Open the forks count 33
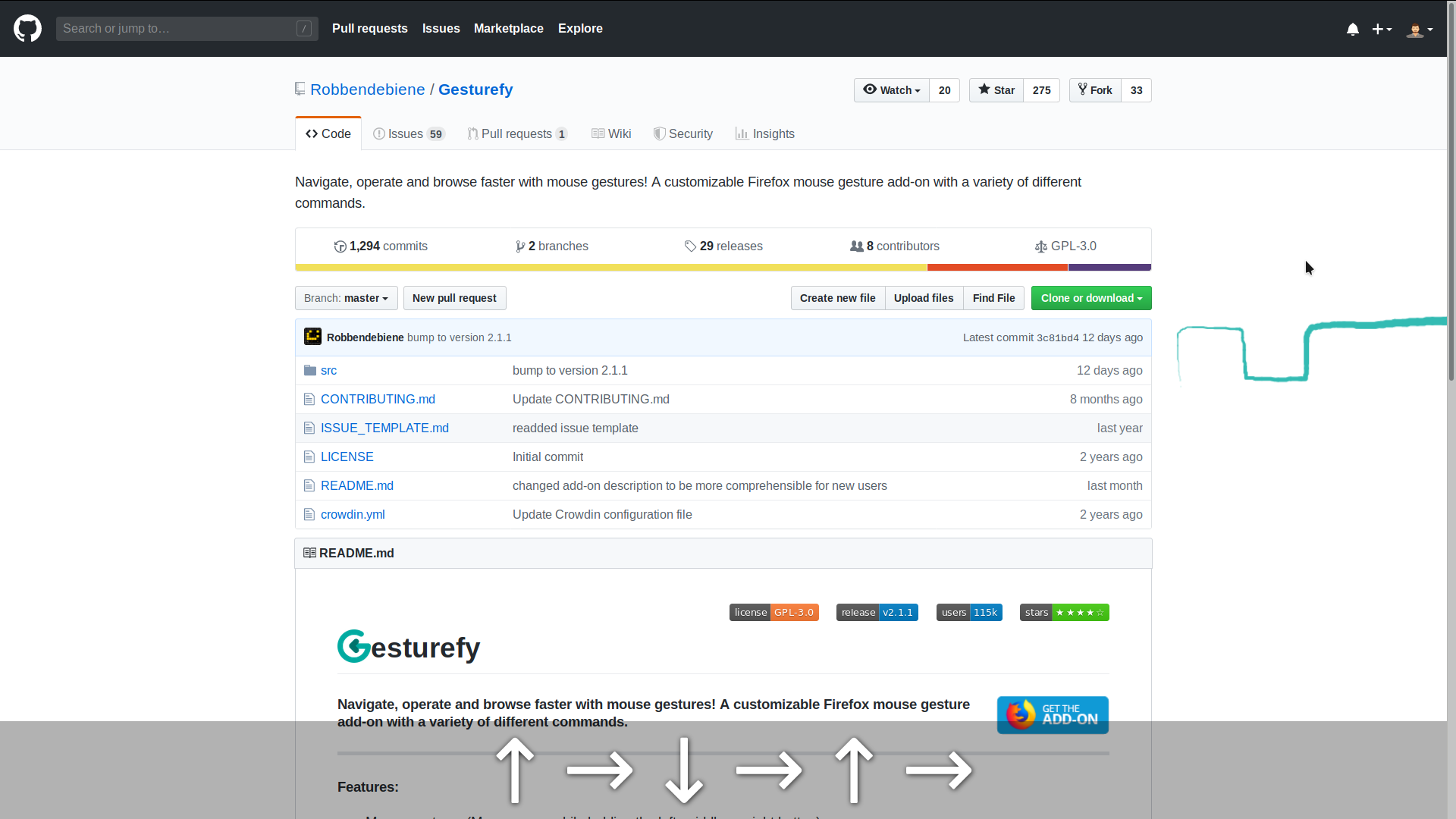 click(1136, 90)
